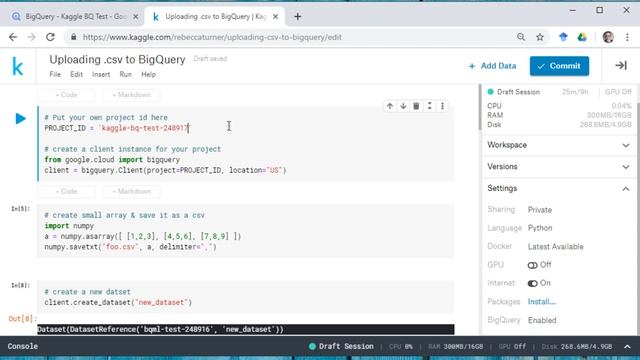Click the Draft Session status in sidebar

click(513, 92)
